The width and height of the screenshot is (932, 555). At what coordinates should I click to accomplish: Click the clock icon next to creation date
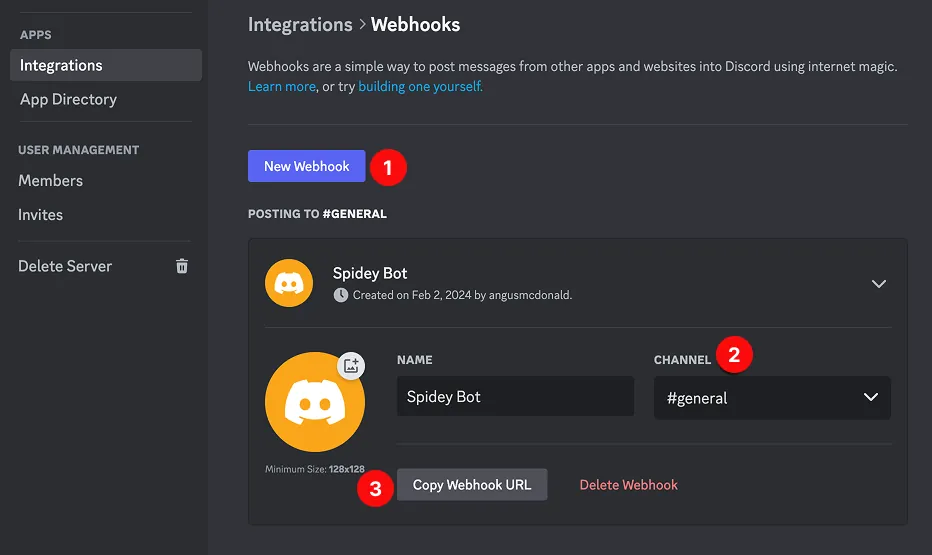pyautogui.click(x=341, y=295)
